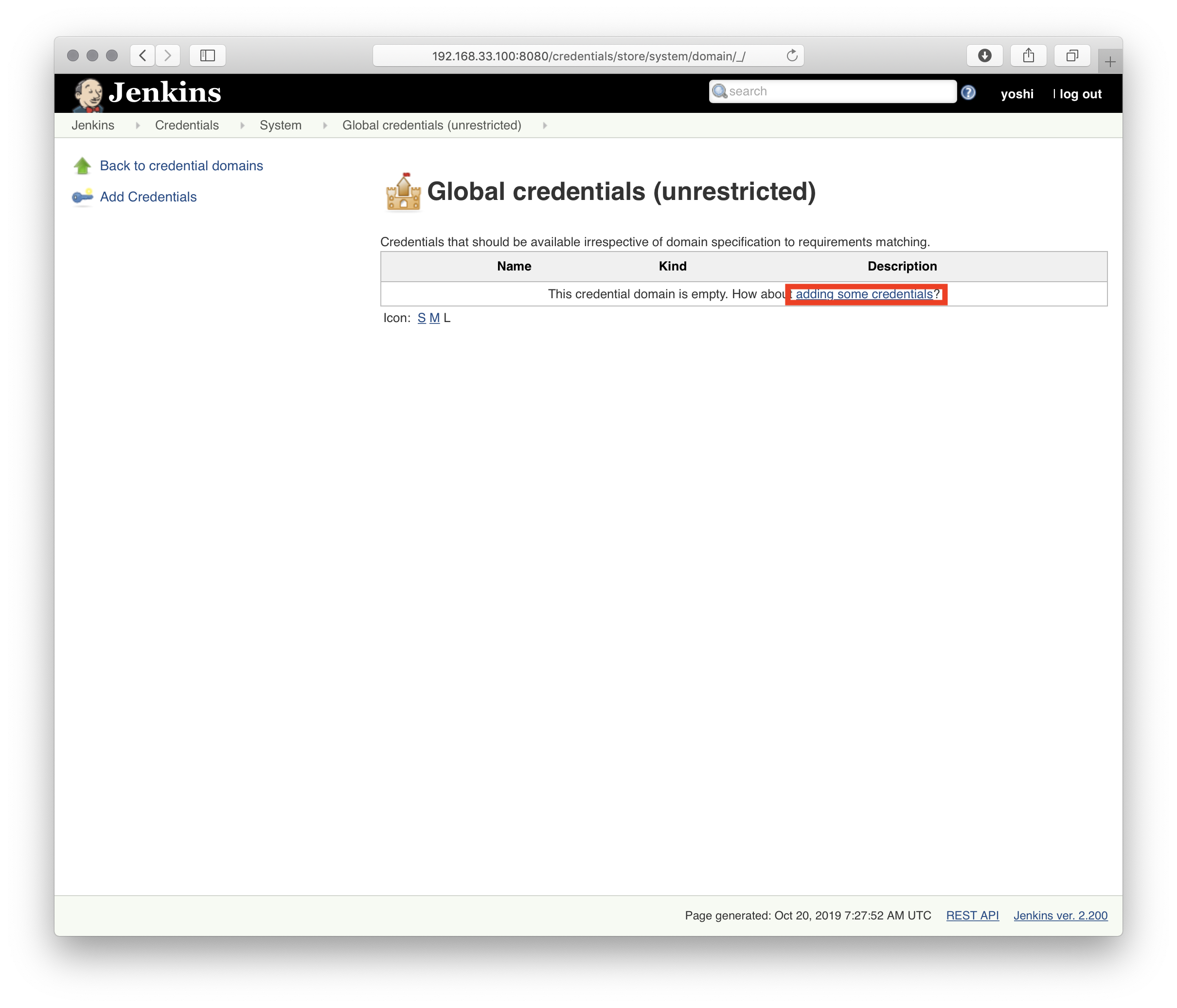Open the REST API link
1177x1008 pixels.
pyautogui.click(x=972, y=916)
